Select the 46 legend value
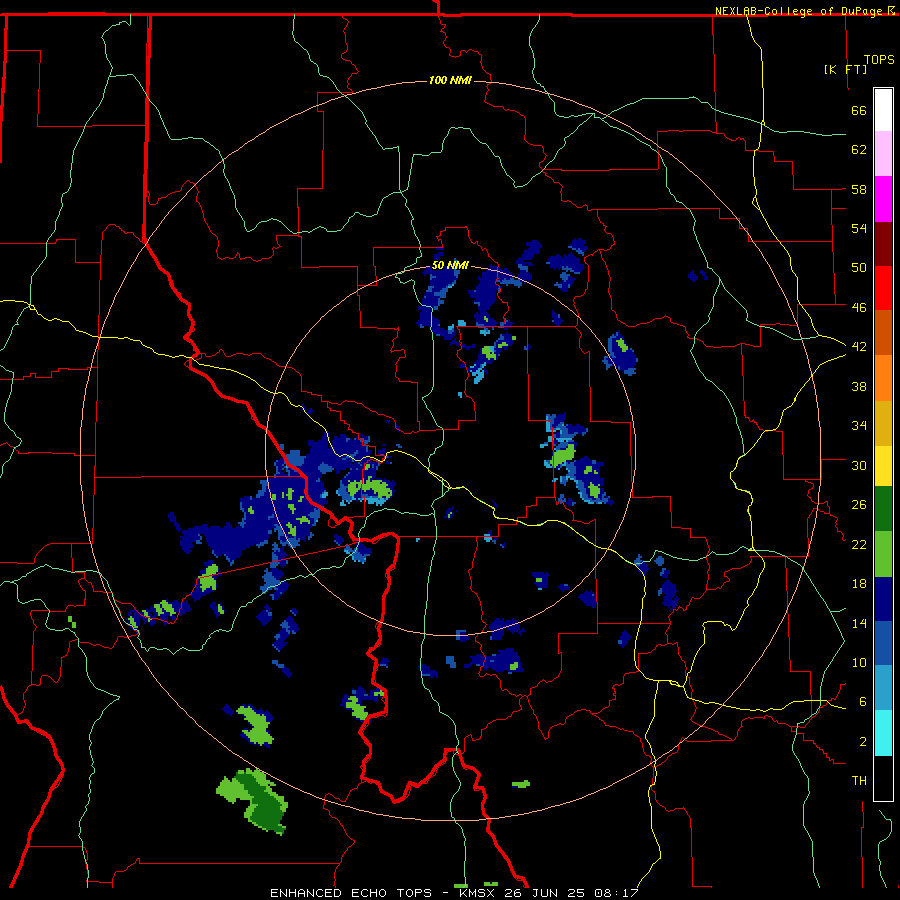 (859, 308)
